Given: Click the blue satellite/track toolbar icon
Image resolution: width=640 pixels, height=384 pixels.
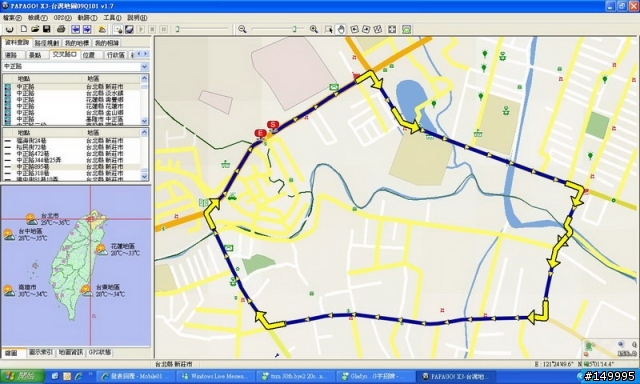Looking at the screenshot, I should pos(129,29).
